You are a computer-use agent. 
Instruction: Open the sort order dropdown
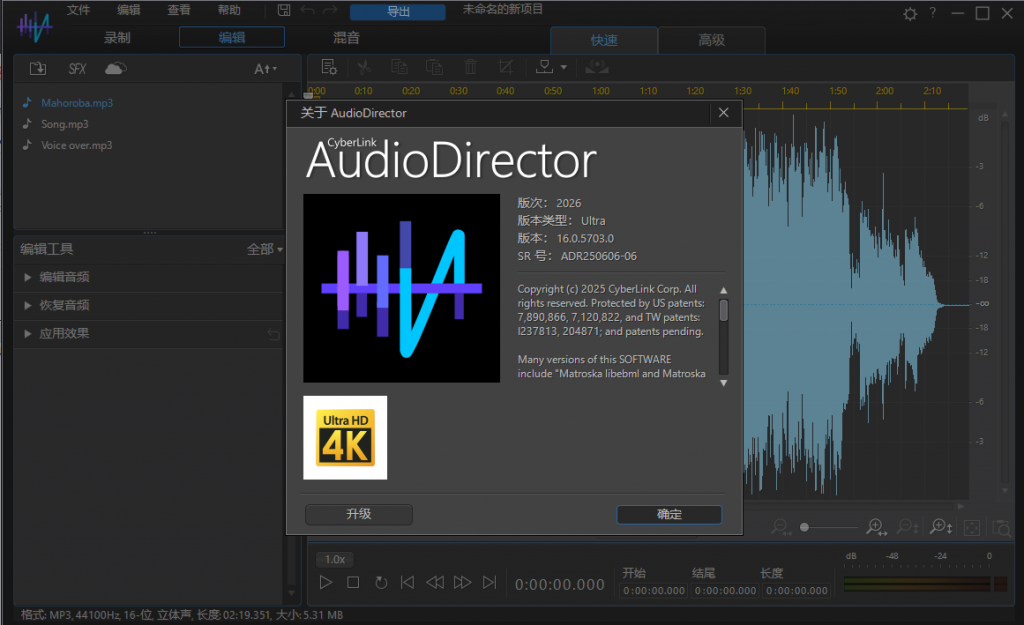tap(265, 68)
